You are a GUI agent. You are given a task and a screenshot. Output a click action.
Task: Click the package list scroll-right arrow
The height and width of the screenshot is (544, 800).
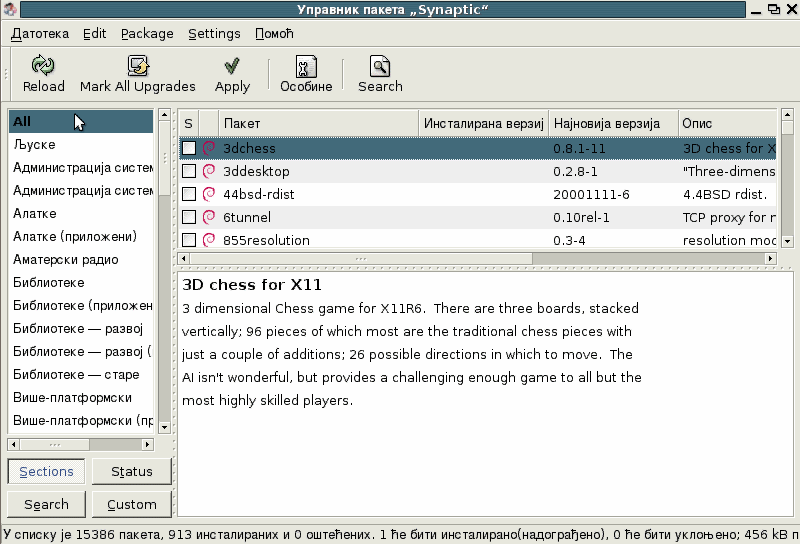pos(770,259)
